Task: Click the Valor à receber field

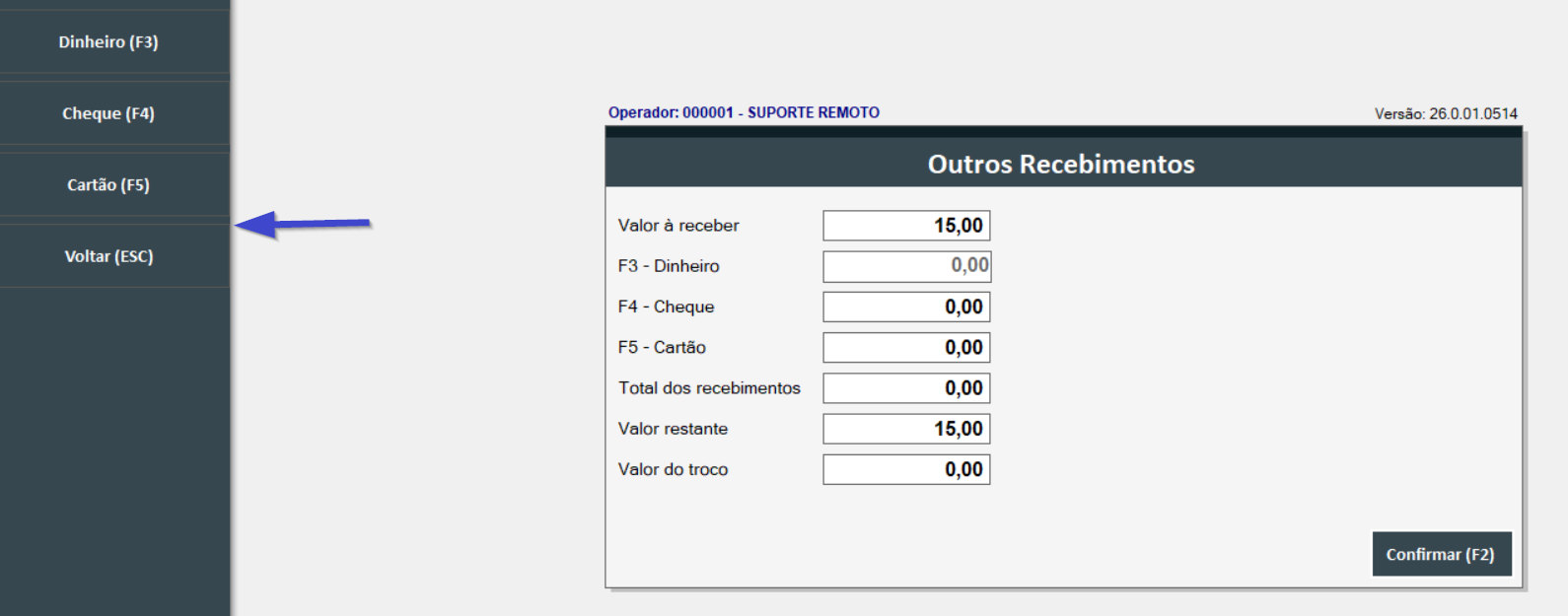Action: (x=906, y=226)
